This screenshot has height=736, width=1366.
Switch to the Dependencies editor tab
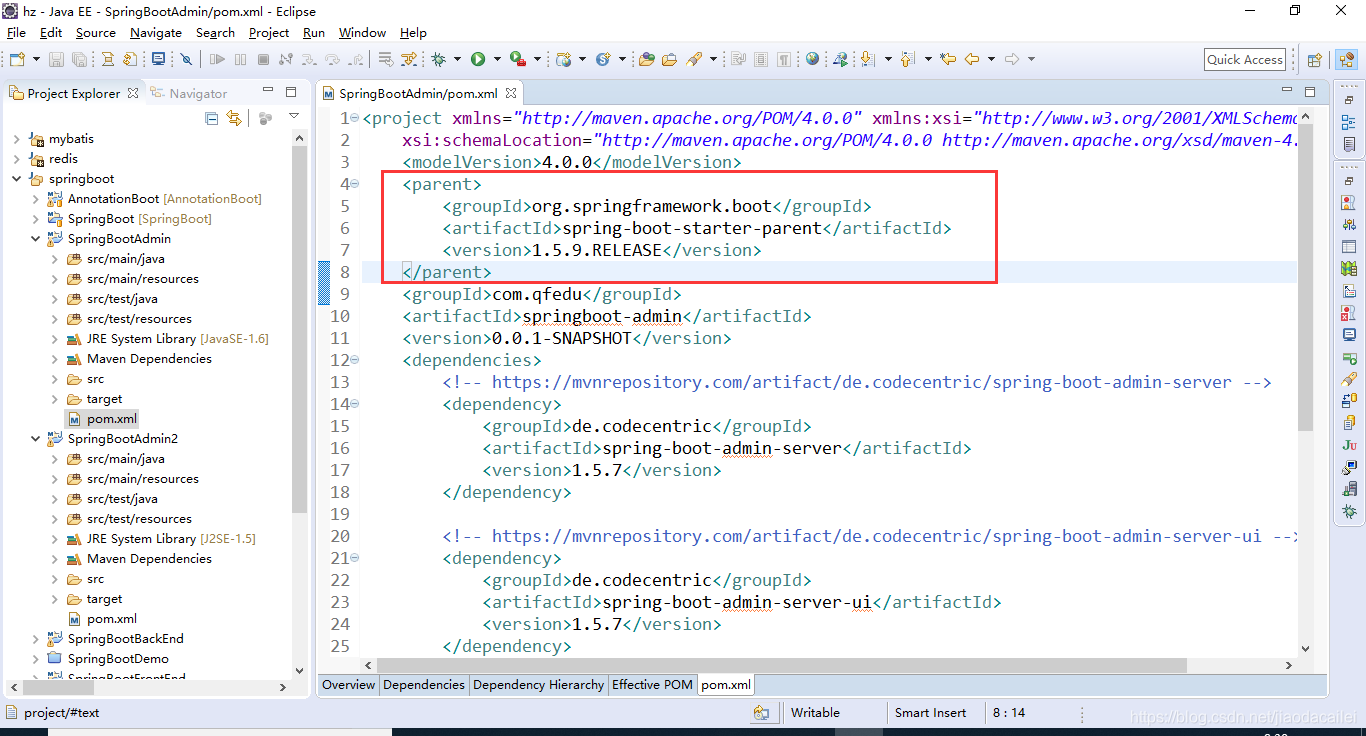tap(424, 685)
